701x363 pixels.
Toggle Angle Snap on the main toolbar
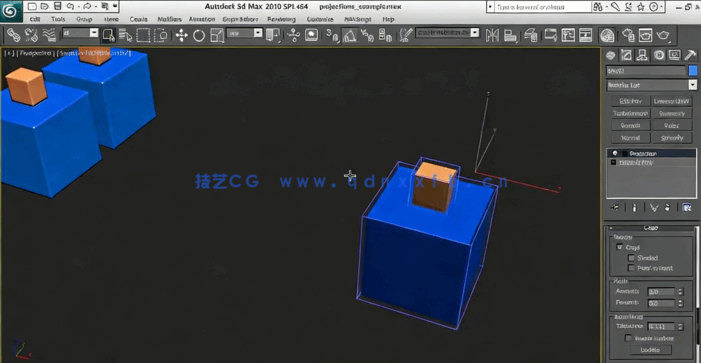[x=349, y=35]
